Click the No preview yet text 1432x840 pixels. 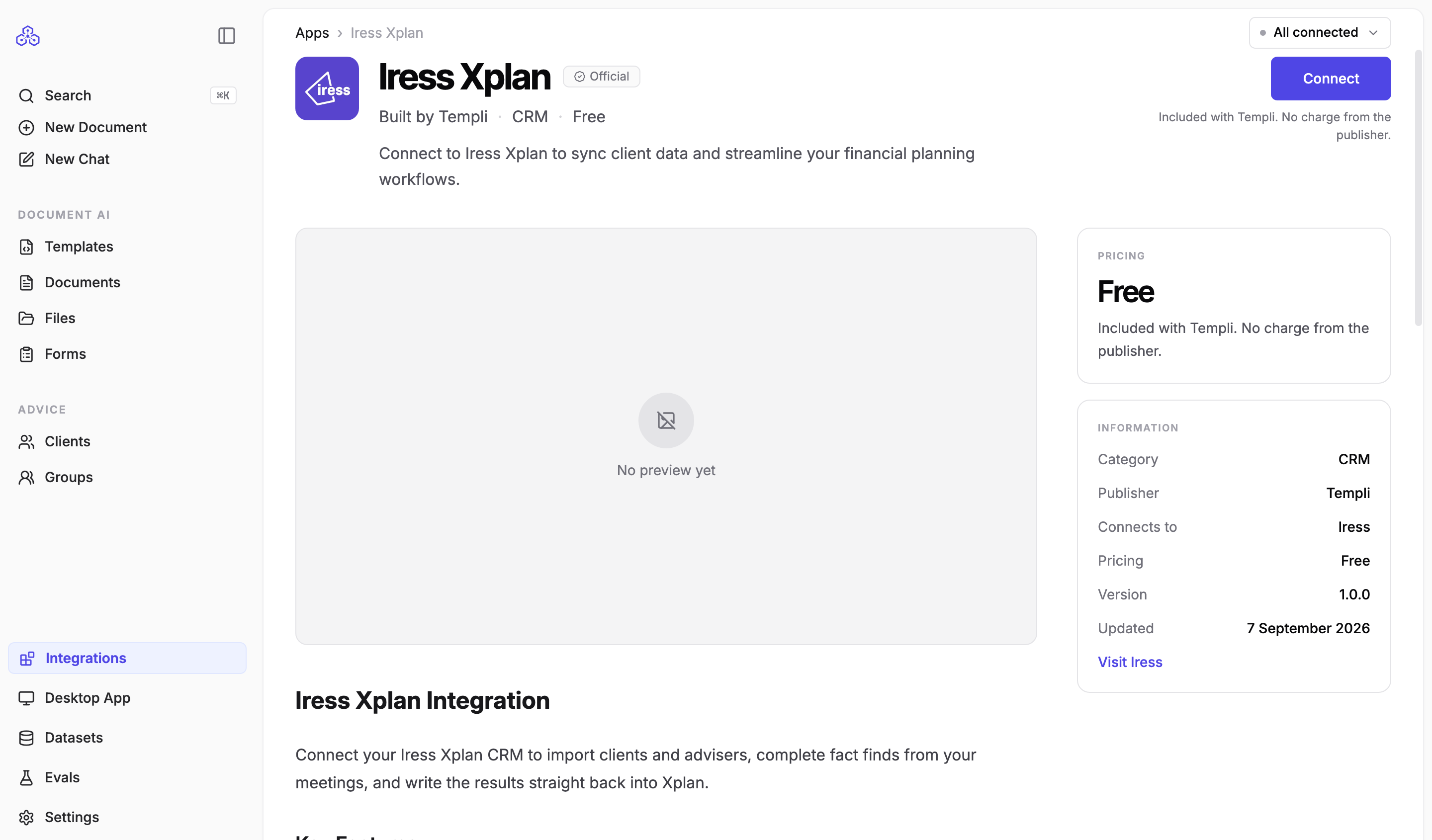pyautogui.click(x=666, y=470)
